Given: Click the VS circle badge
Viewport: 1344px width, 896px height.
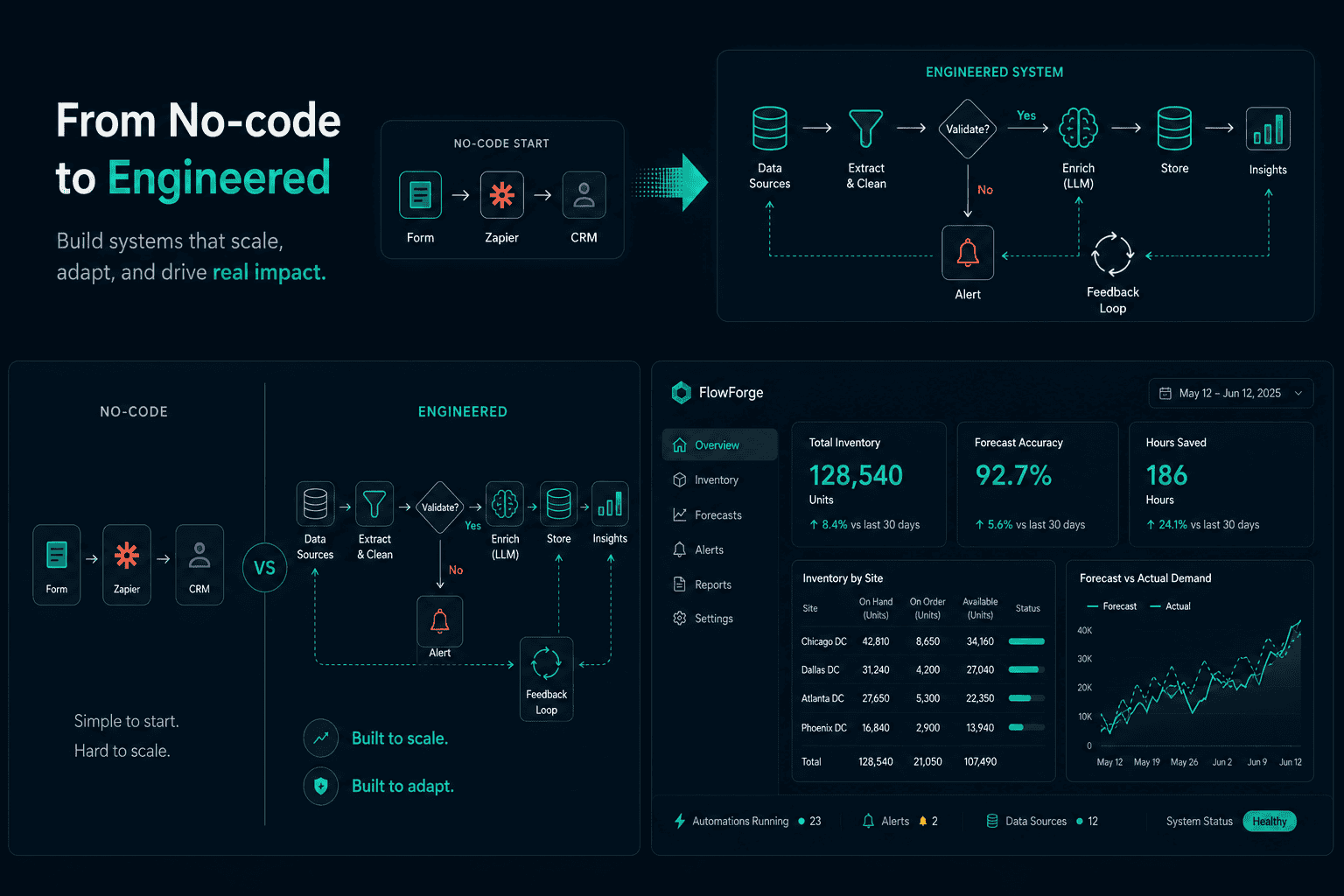Looking at the screenshot, I should point(264,567).
